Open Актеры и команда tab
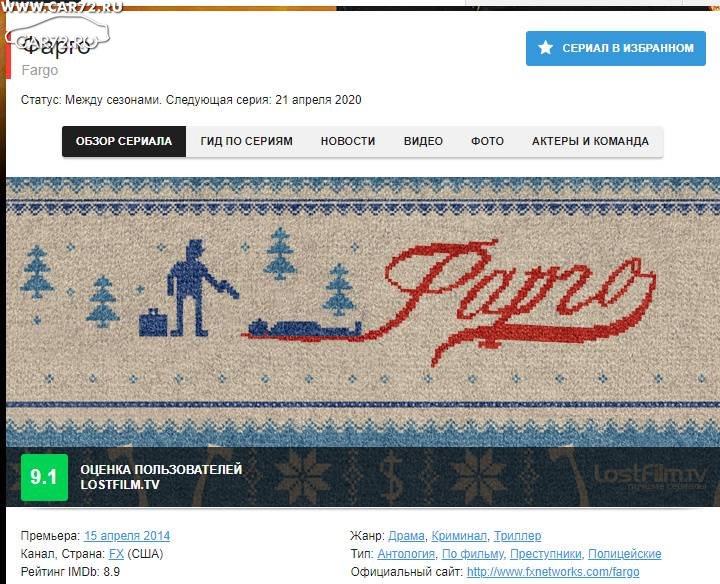The image size is (720, 584). point(591,141)
